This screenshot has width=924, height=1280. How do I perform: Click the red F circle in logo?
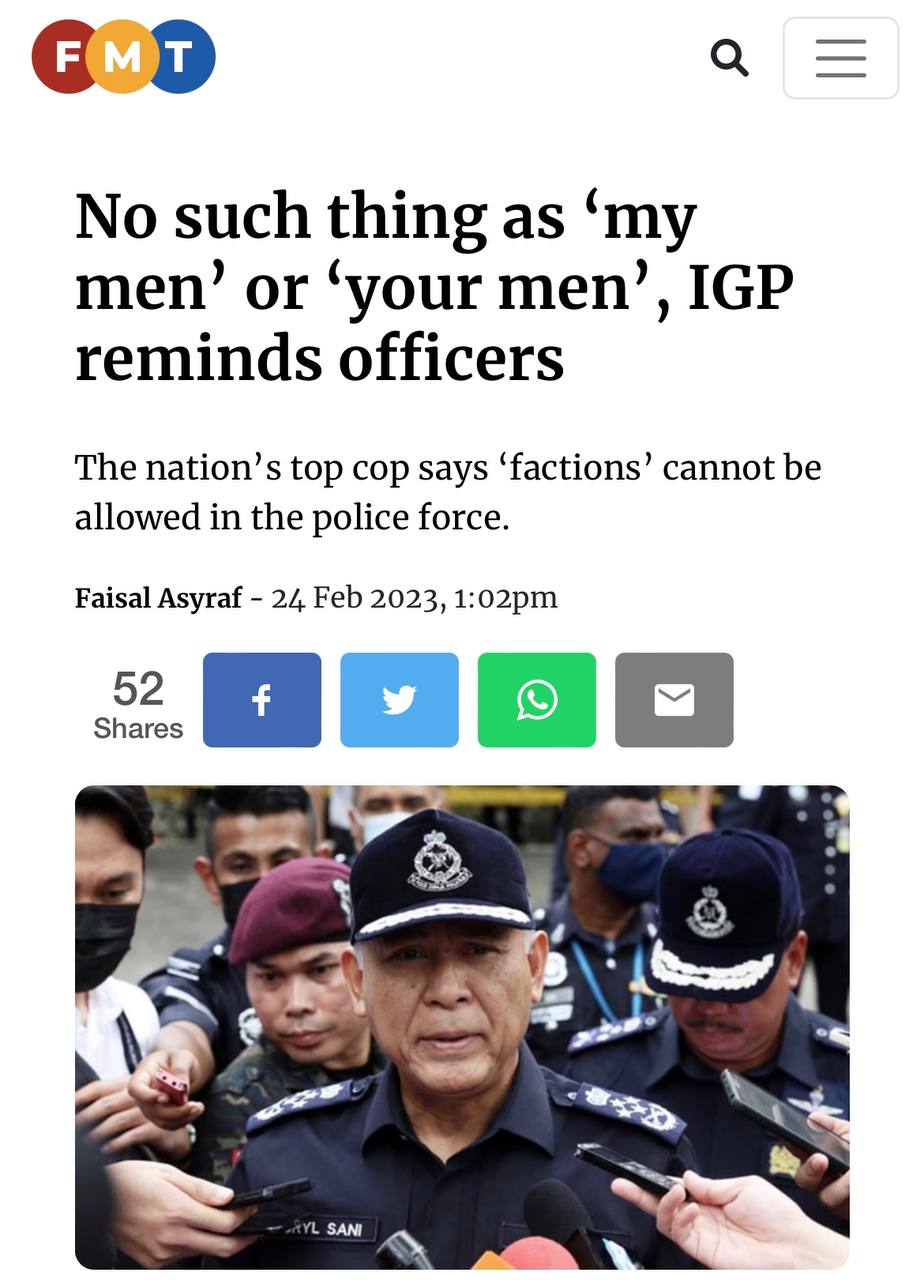pyautogui.click(x=65, y=57)
